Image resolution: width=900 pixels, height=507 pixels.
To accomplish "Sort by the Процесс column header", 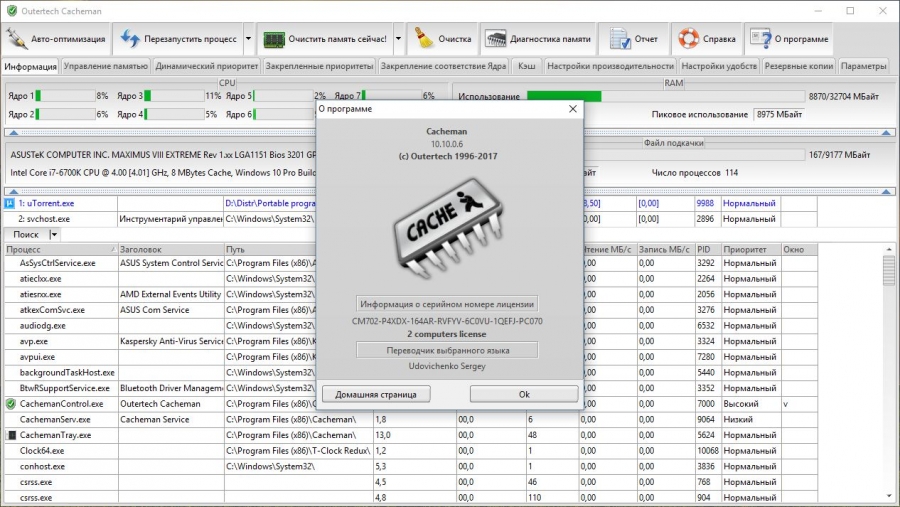I will coord(61,249).
